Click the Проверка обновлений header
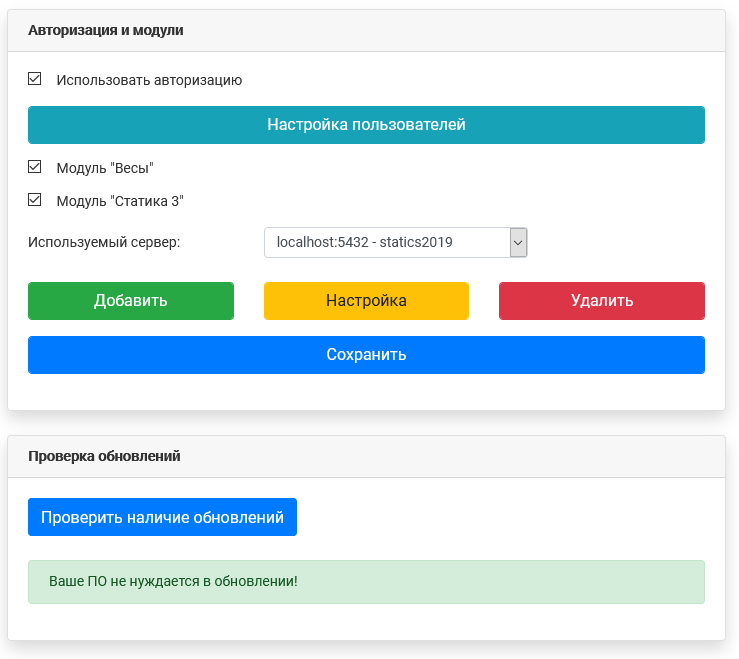This screenshot has height=659, width=739. 104,456
